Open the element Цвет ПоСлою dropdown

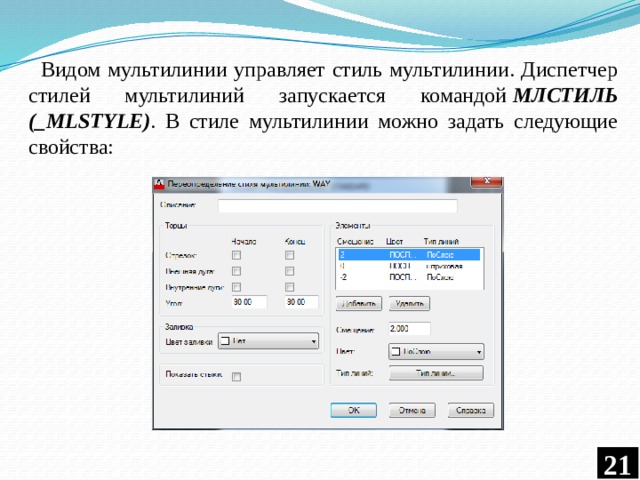click(x=436, y=352)
